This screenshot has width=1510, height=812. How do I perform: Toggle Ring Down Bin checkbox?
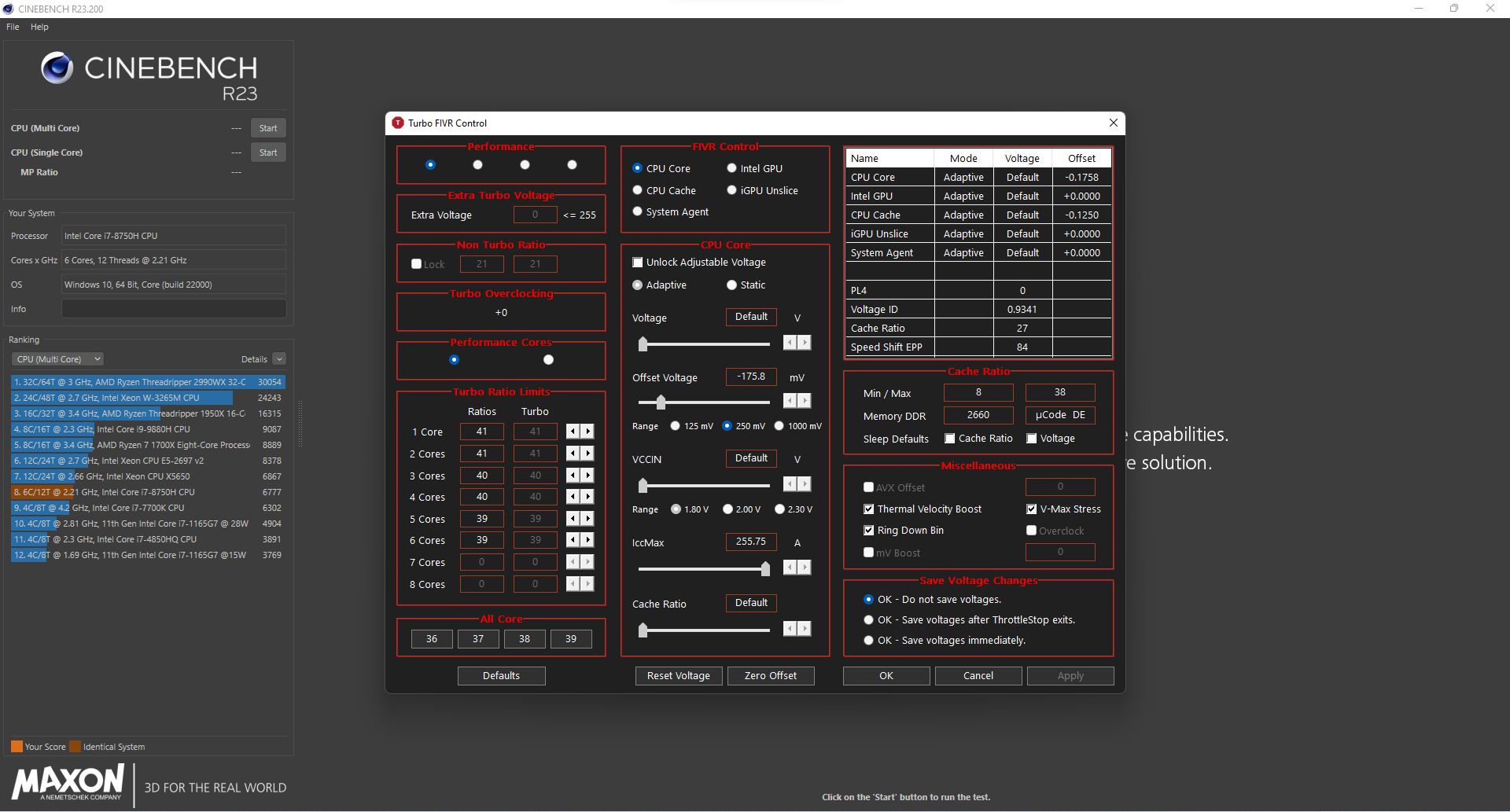tap(869, 531)
